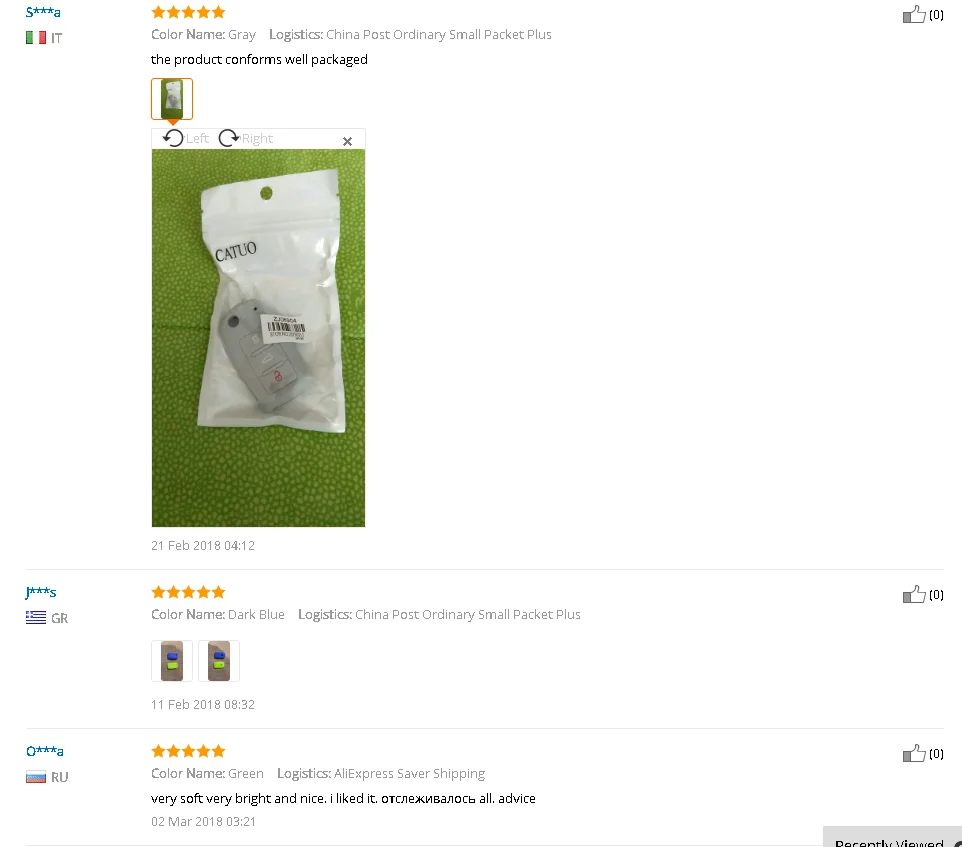Viewport: 962px width, 847px height.
Task: Open J***s's second photo thumbnail
Action: point(219,661)
